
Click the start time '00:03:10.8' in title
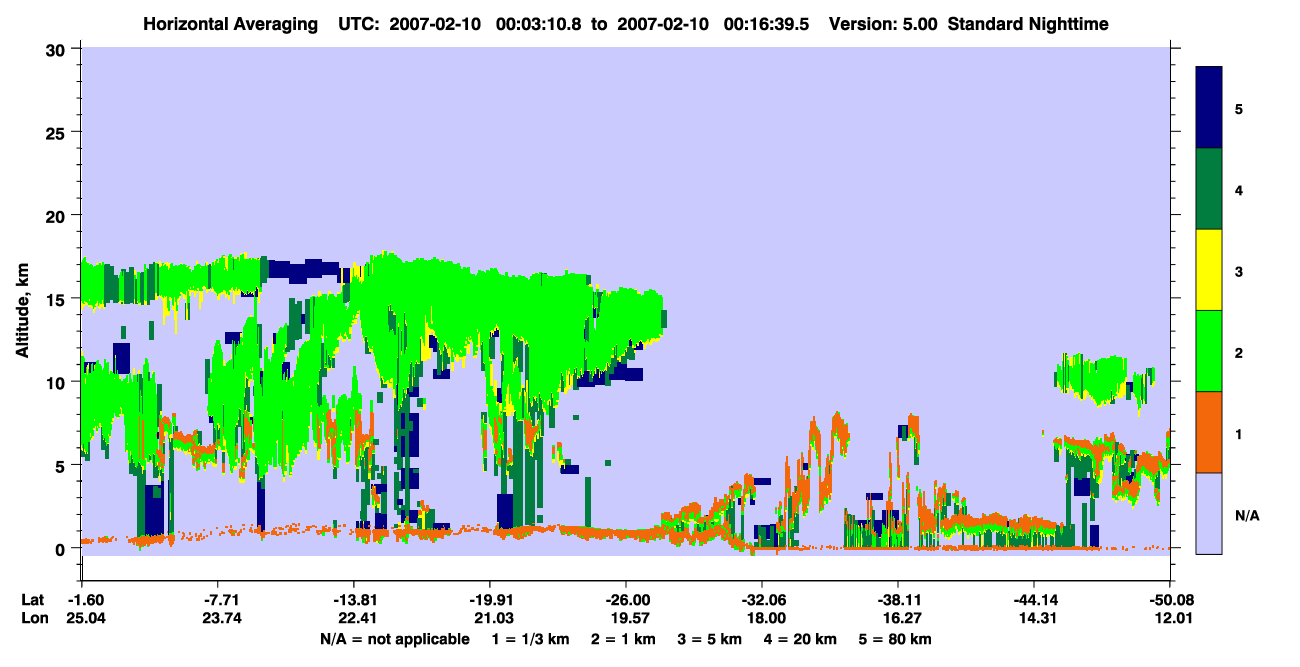[x=543, y=23]
